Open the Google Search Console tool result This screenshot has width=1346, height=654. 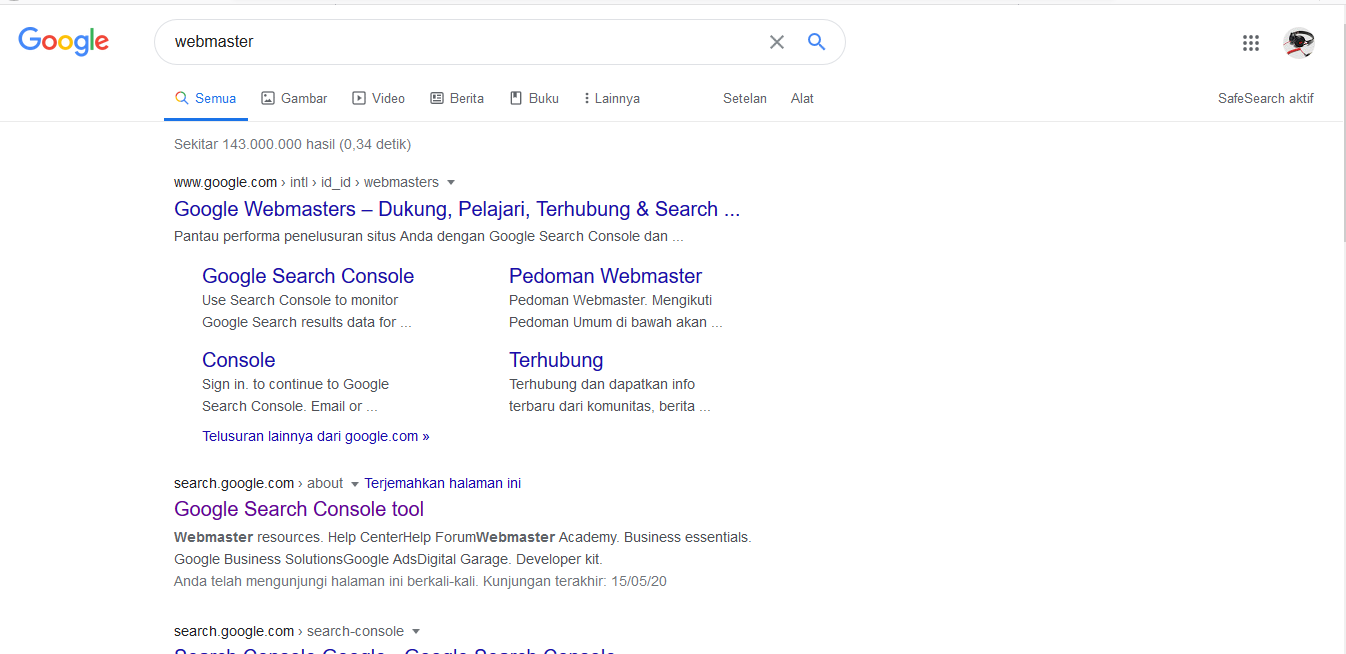click(x=298, y=509)
